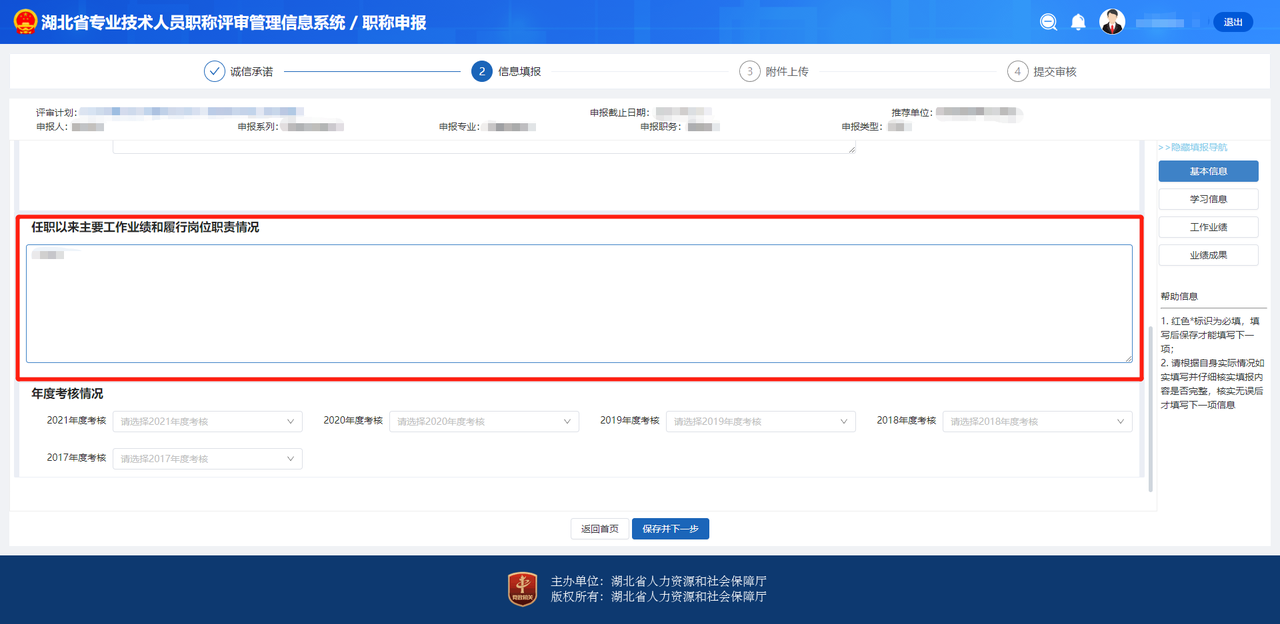
Task: Open the 2018年度考核 dropdown
Action: [1037, 421]
